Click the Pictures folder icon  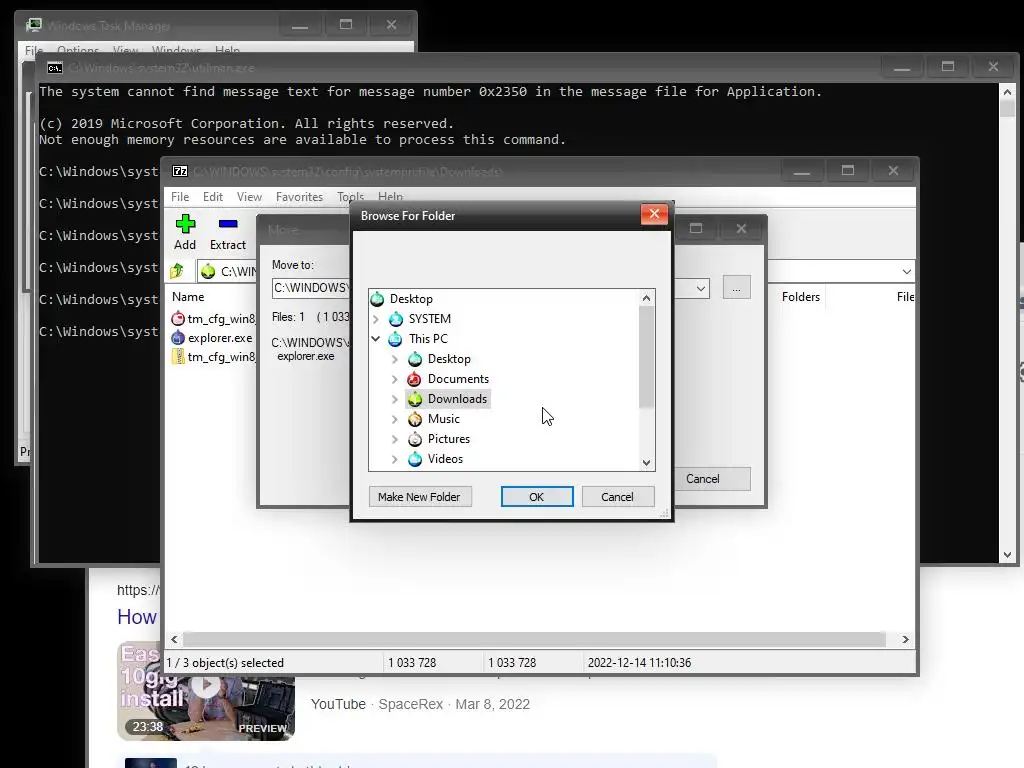pos(415,439)
